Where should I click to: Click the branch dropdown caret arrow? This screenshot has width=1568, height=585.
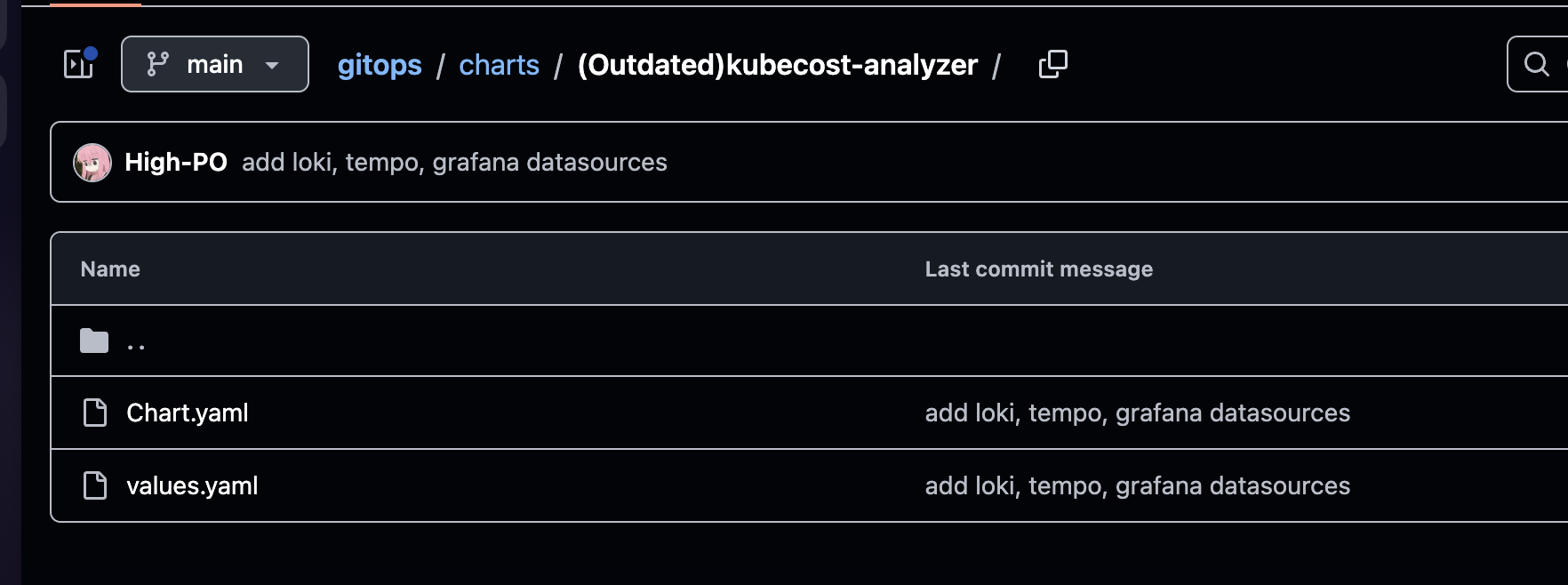coord(272,65)
